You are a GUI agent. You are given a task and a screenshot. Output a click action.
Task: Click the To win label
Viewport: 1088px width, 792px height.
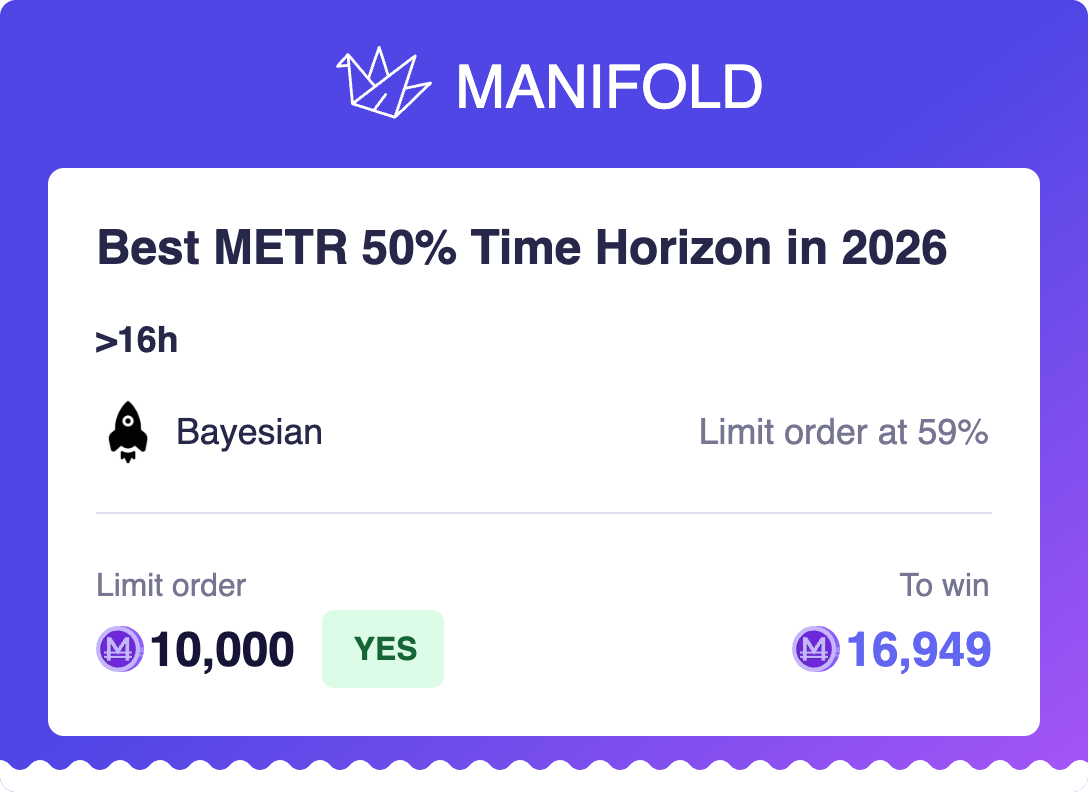pyautogui.click(x=943, y=585)
